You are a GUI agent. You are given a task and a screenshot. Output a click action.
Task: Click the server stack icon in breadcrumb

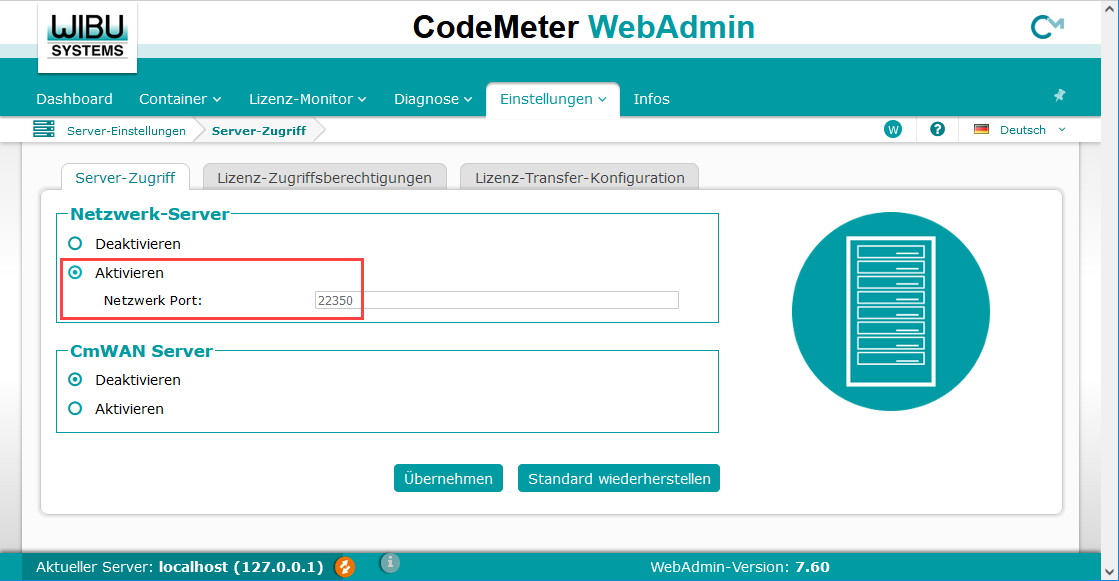pos(44,130)
